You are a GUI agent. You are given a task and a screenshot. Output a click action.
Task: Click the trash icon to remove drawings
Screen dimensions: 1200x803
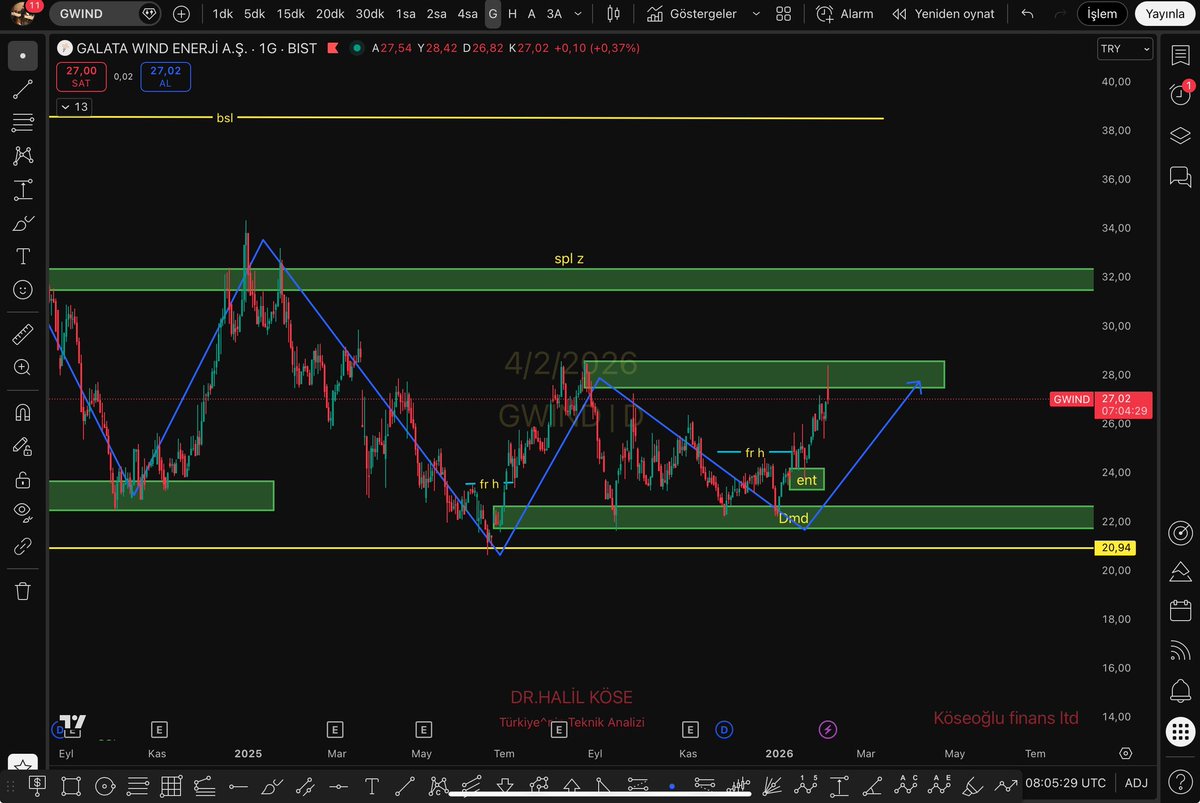click(x=22, y=590)
